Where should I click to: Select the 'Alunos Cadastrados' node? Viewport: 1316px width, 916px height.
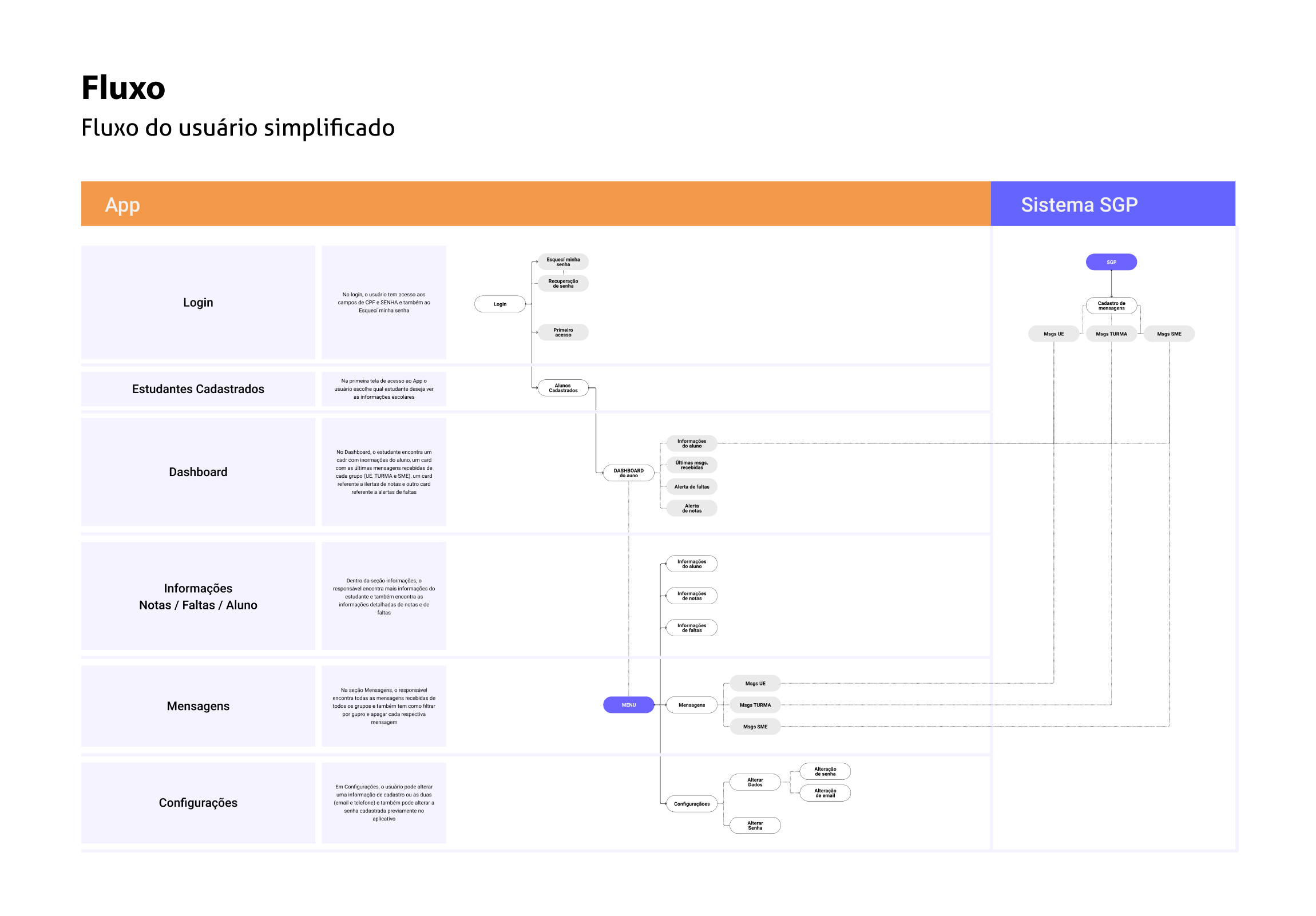(563, 388)
